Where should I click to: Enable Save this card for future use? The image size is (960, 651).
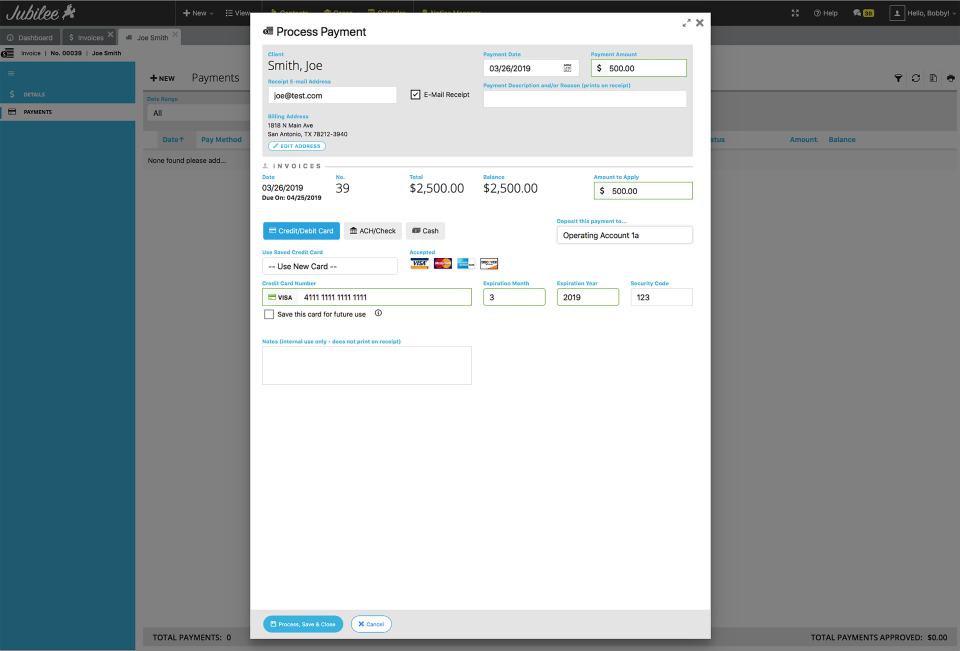pyautogui.click(x=269, y=314)
